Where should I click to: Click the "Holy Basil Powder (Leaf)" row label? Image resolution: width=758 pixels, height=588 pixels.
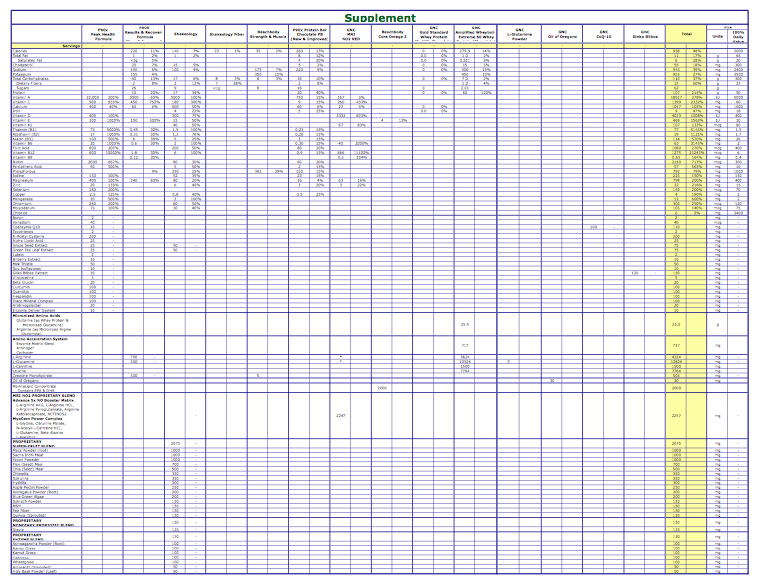point(34,572)
